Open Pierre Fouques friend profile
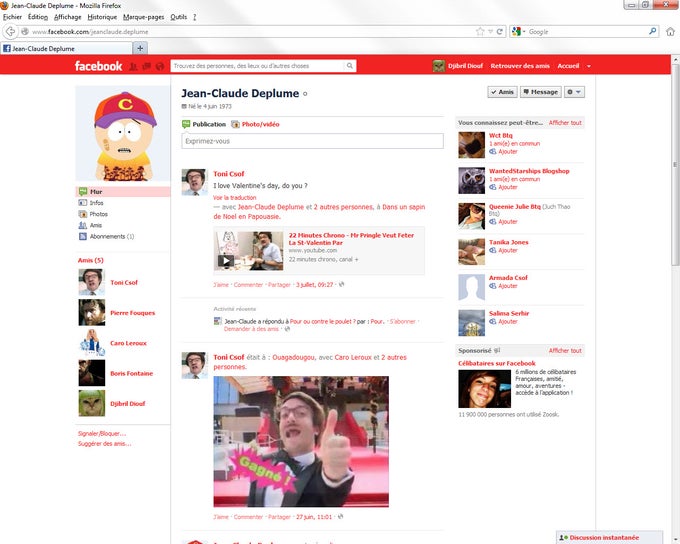Screen dimensions: 680x544 click(x=132, y=313)
